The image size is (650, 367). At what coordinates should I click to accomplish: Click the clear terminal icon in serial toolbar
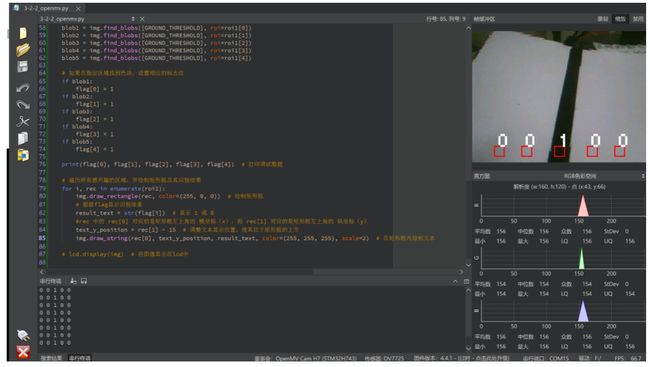click(73, 281)
